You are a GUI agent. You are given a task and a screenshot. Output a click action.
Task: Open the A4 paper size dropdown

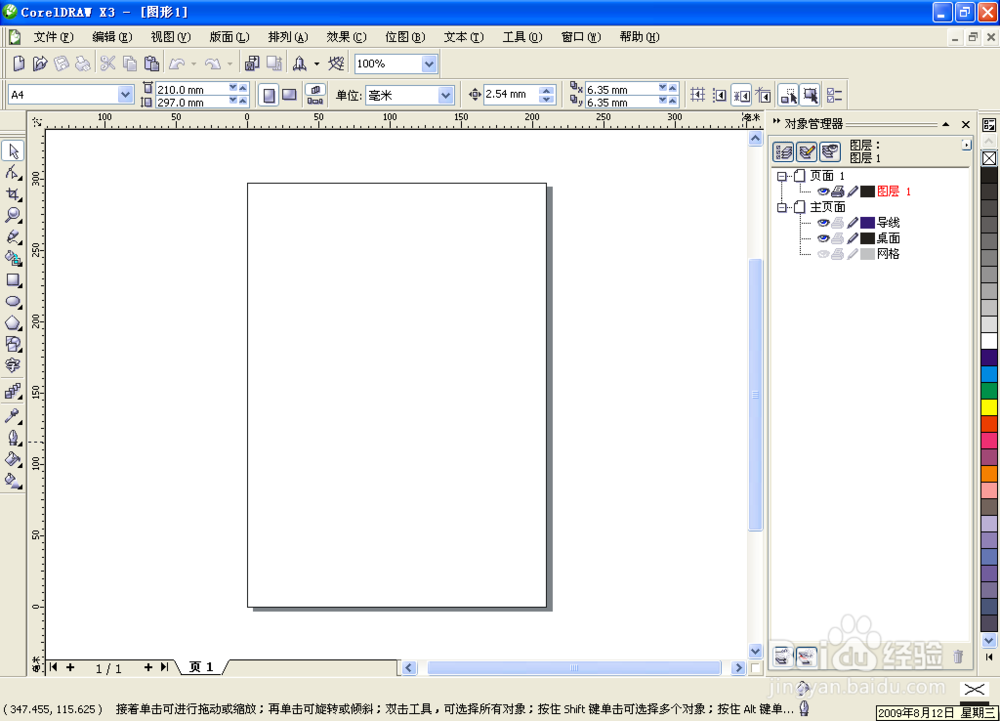tap(125, 93)
